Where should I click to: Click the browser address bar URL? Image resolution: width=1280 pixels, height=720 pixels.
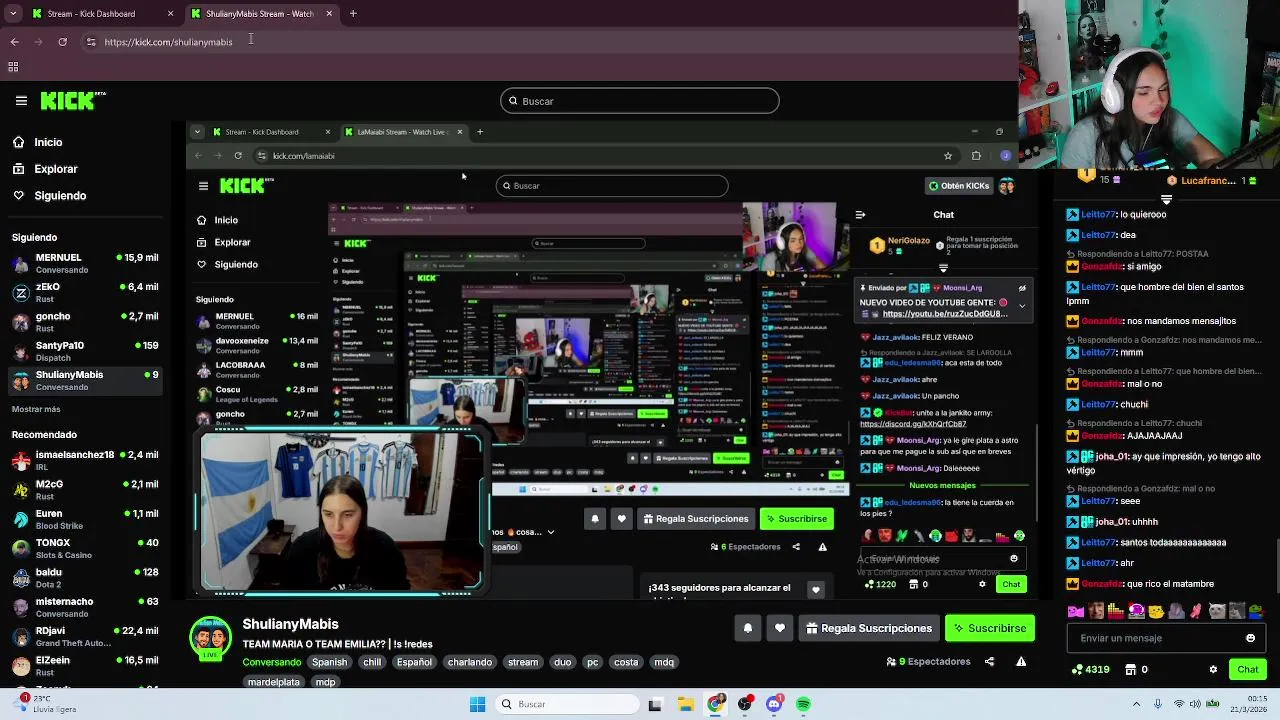168,42
